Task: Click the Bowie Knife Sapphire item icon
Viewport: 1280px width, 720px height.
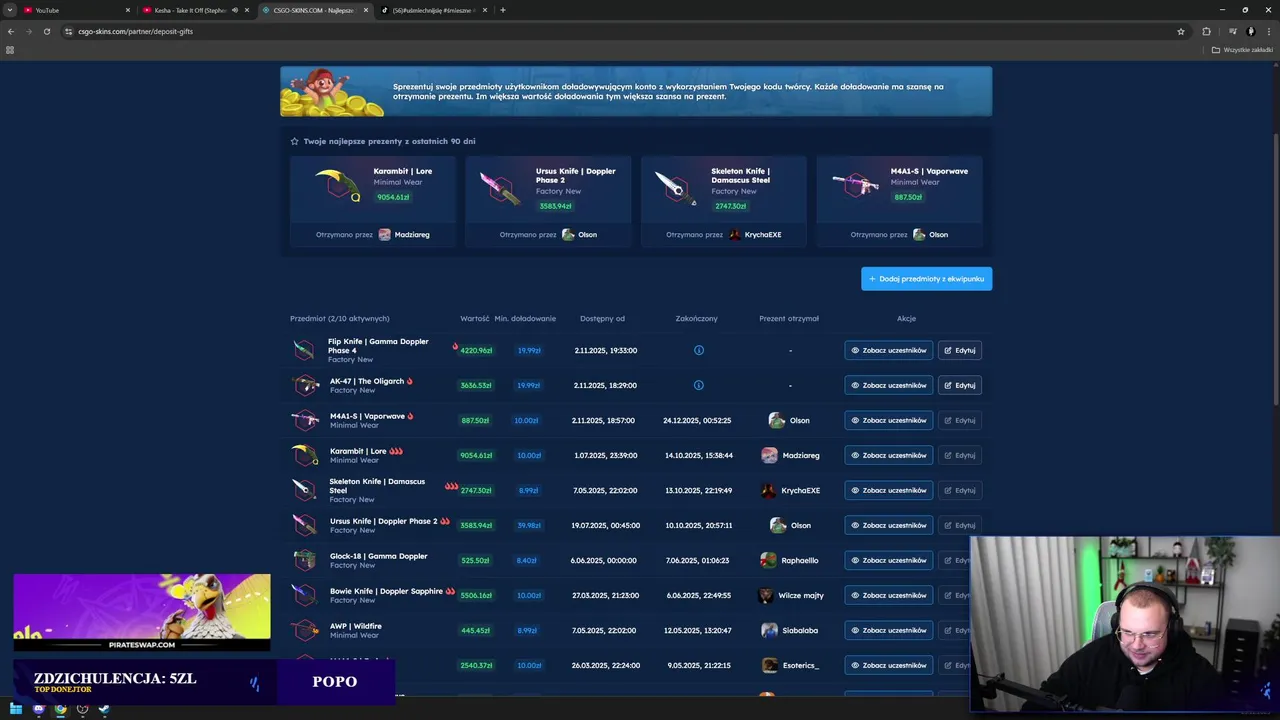Action: (305, 595)
